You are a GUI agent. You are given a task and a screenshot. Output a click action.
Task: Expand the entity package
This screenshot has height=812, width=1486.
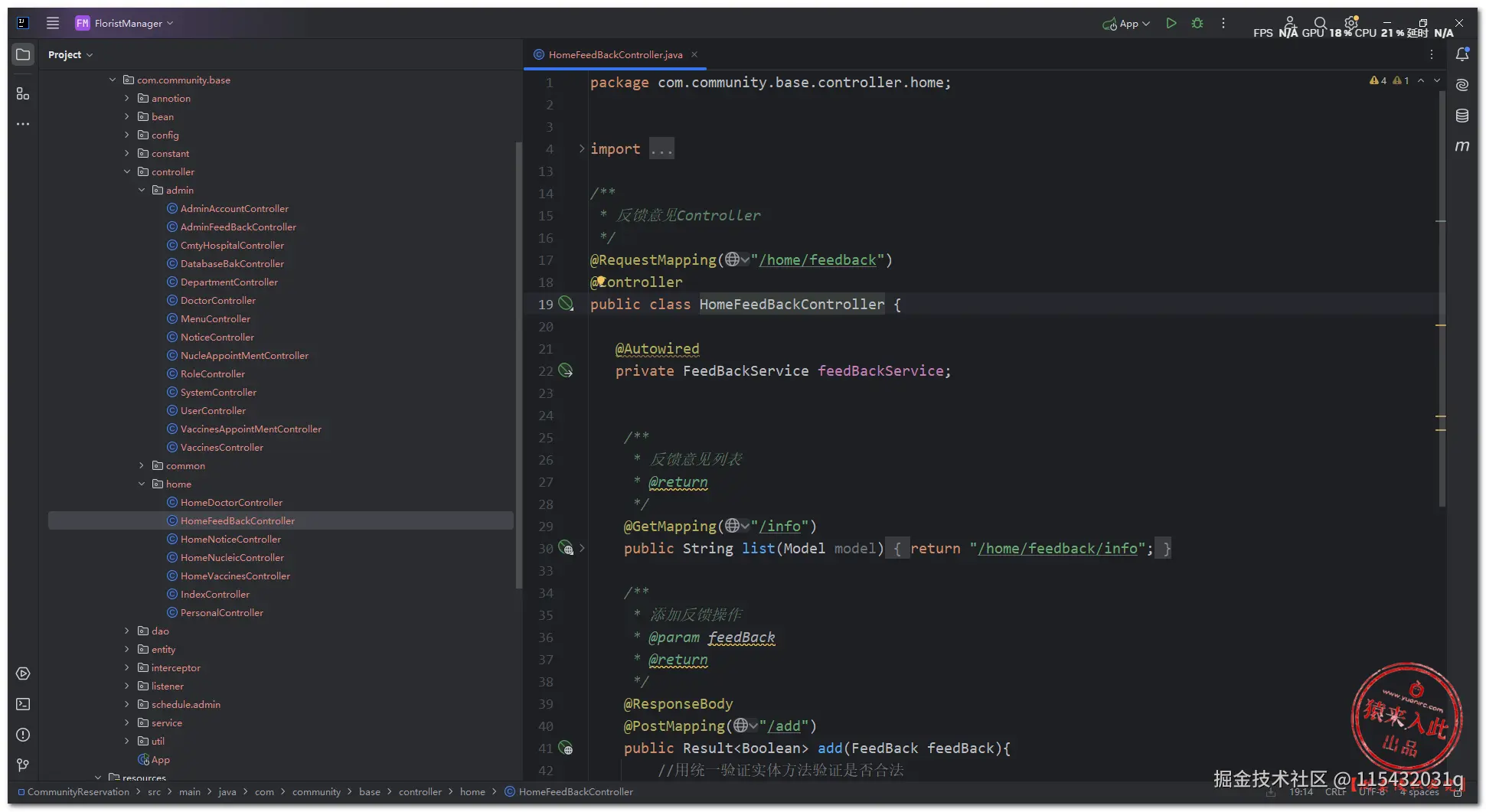[x=127, y=649]
